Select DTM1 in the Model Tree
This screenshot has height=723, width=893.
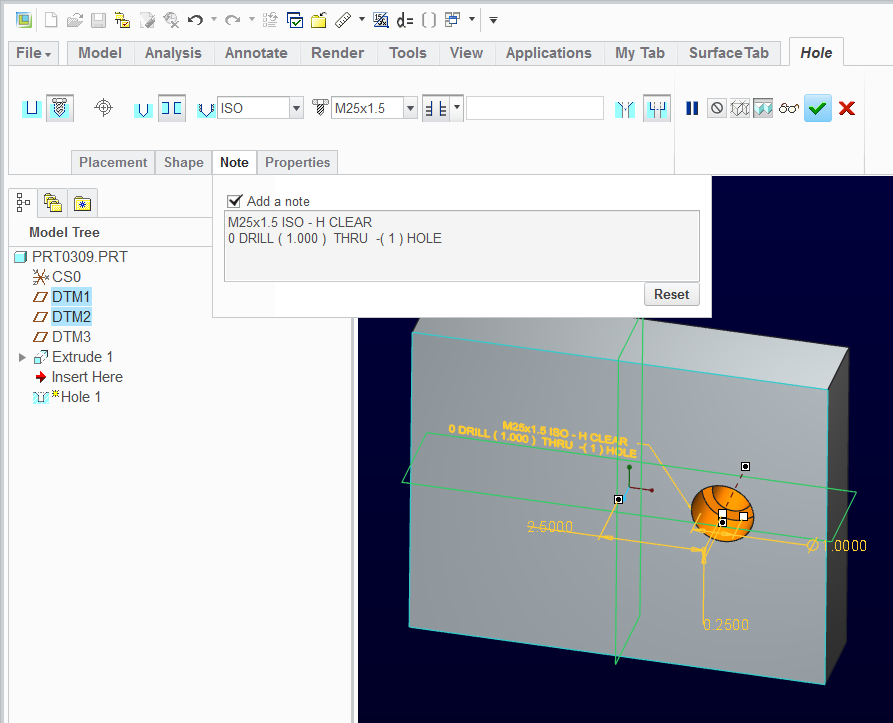pos(71,297)
